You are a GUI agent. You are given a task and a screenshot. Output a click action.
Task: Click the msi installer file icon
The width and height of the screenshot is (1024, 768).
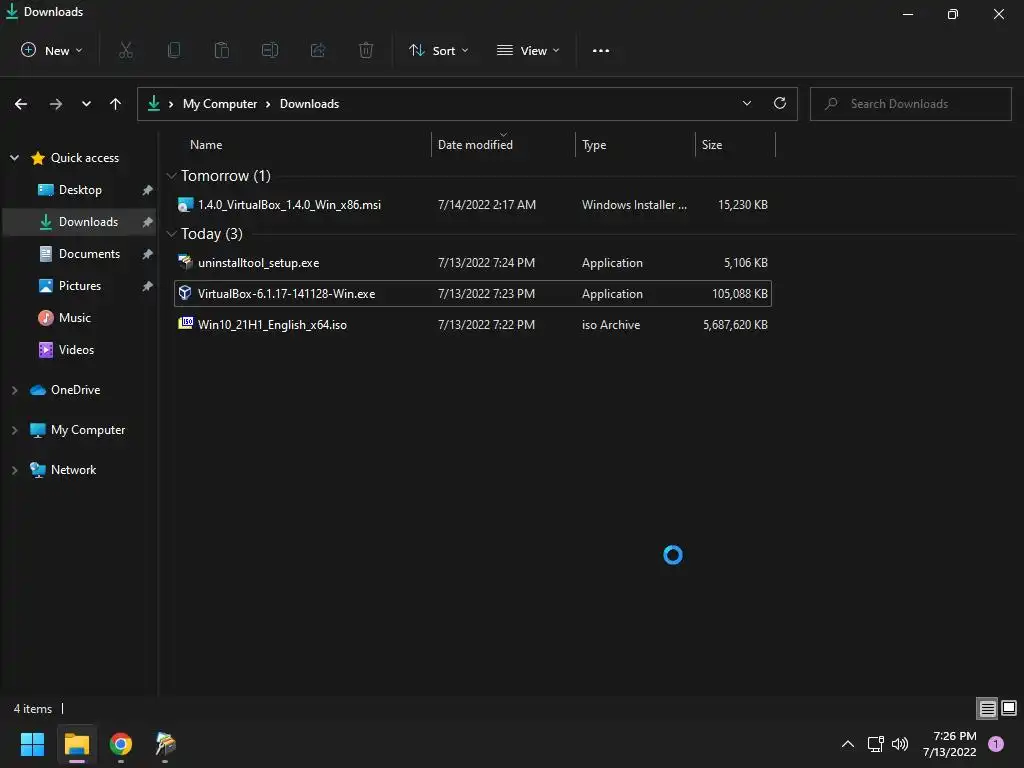[185, 204]
